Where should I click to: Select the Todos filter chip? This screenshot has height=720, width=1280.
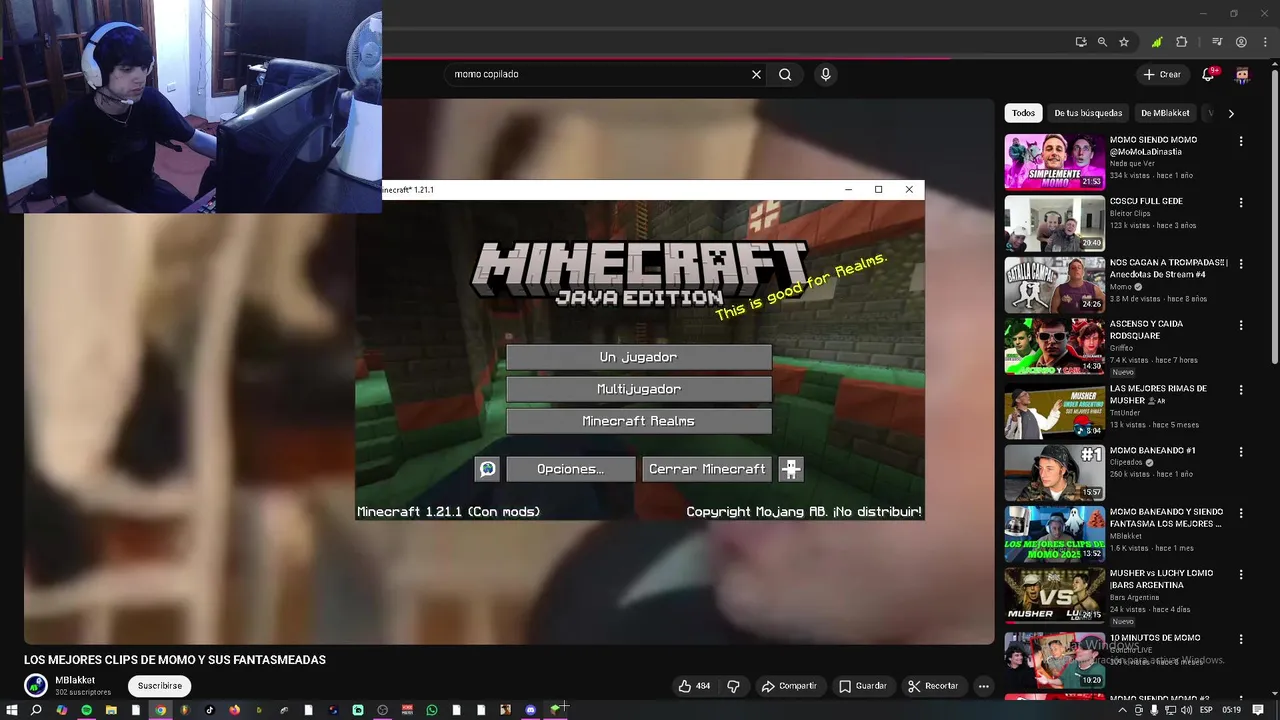click(1023, 113)
